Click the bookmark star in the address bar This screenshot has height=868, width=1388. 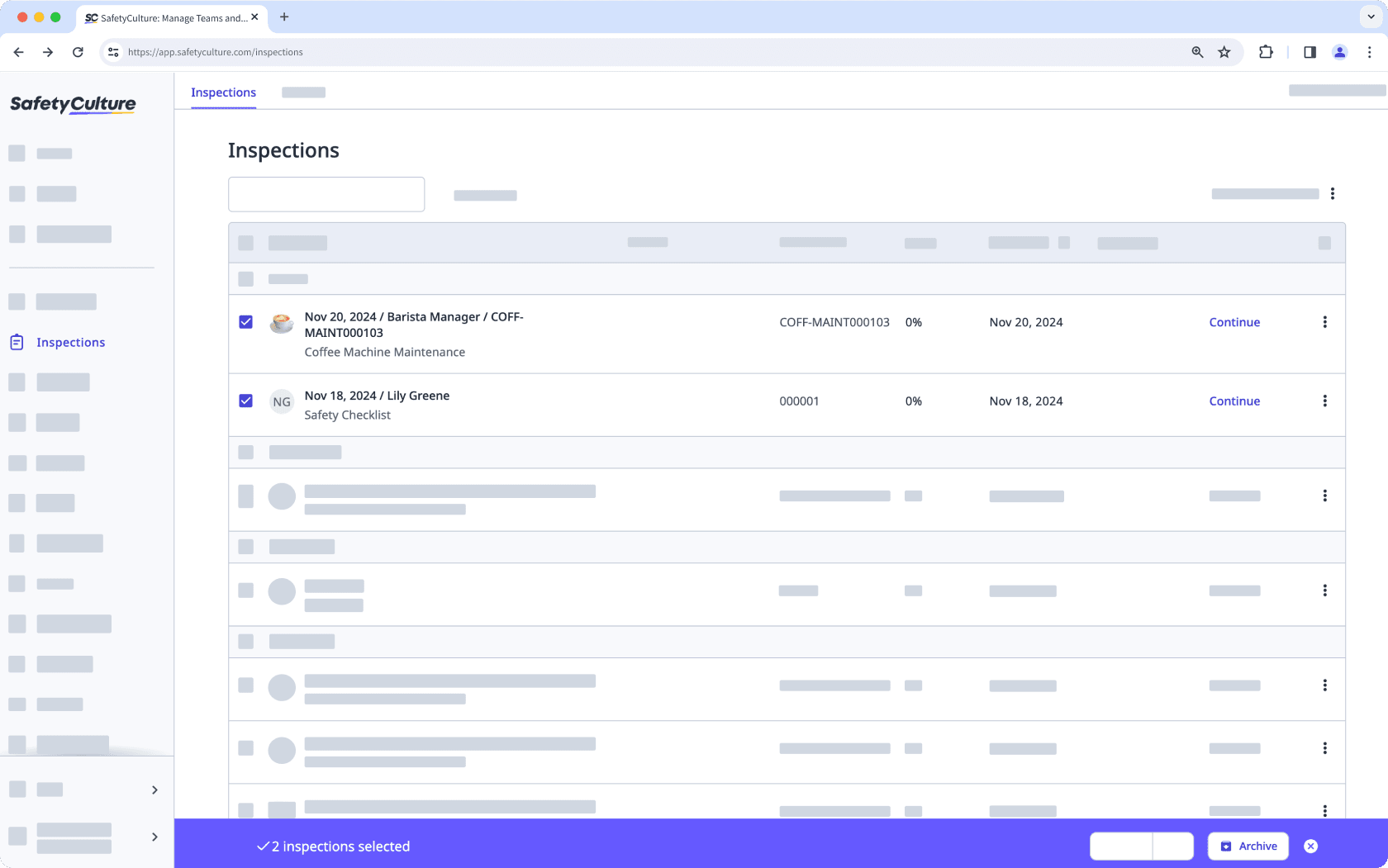1224,52
